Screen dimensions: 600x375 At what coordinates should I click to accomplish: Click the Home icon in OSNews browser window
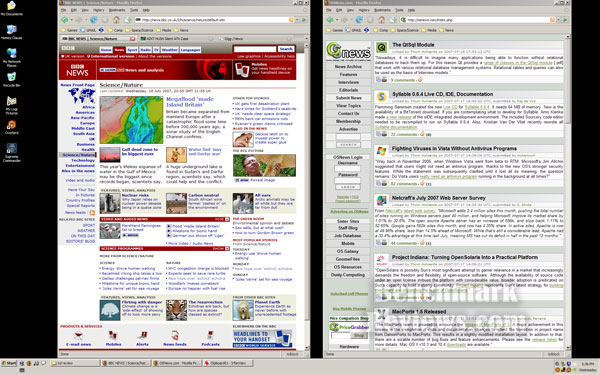click(381, 20)
